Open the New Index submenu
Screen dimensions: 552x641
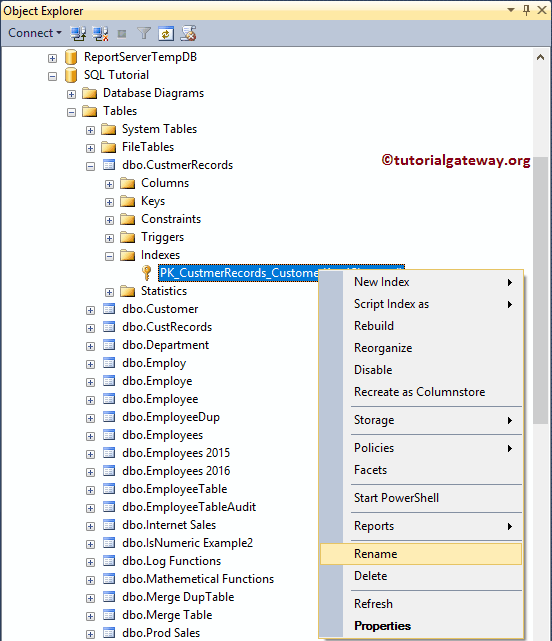[421, 282]
